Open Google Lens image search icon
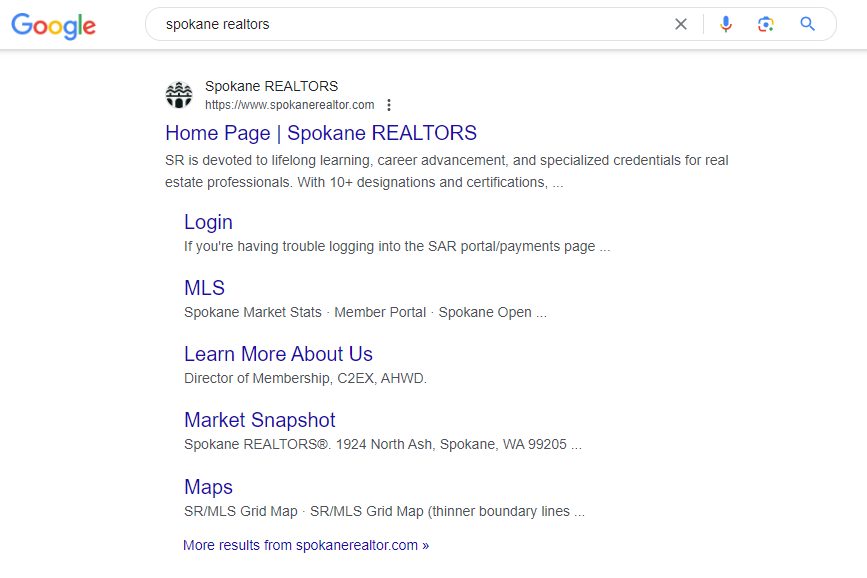The image size is (867, 578). [x=765, y=24]
